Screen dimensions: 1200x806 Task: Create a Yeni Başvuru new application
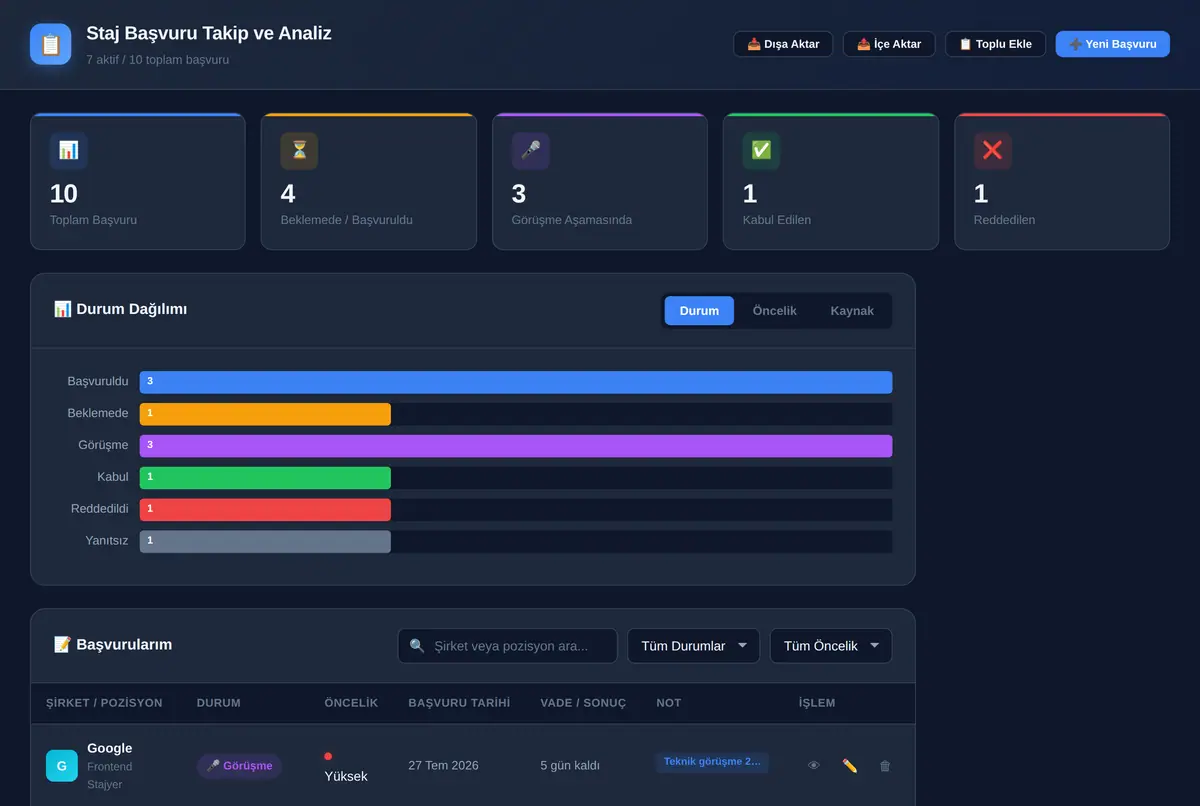coord(1112,44)
